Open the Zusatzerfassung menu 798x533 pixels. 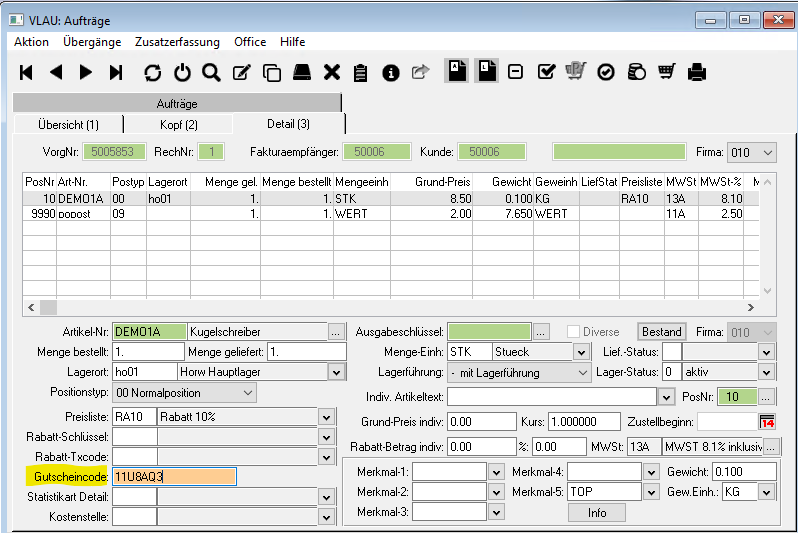[178, 42]
